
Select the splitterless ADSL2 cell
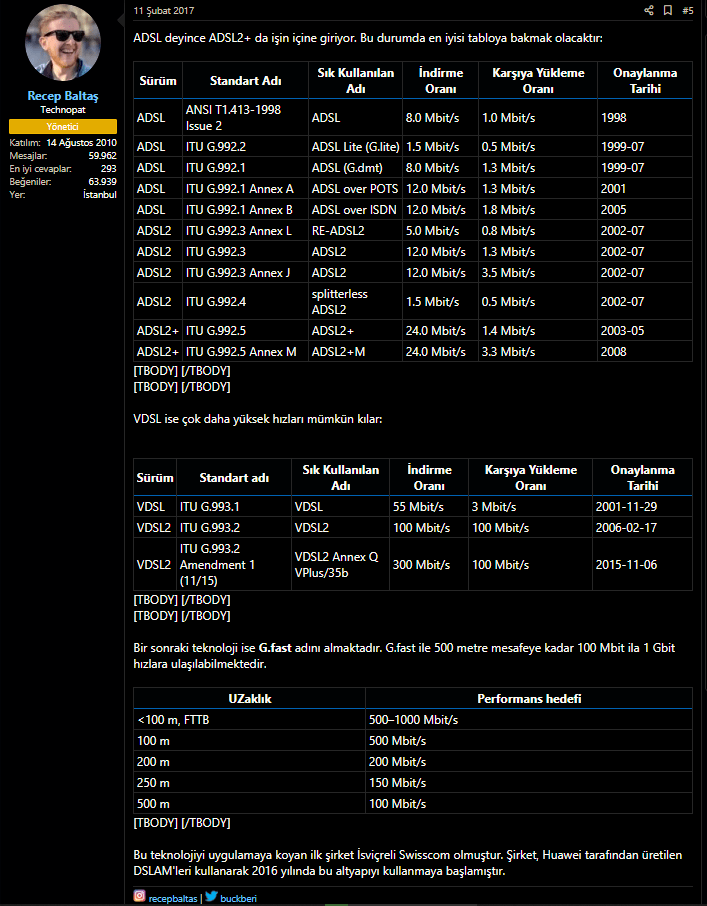[x=355, y=302]
